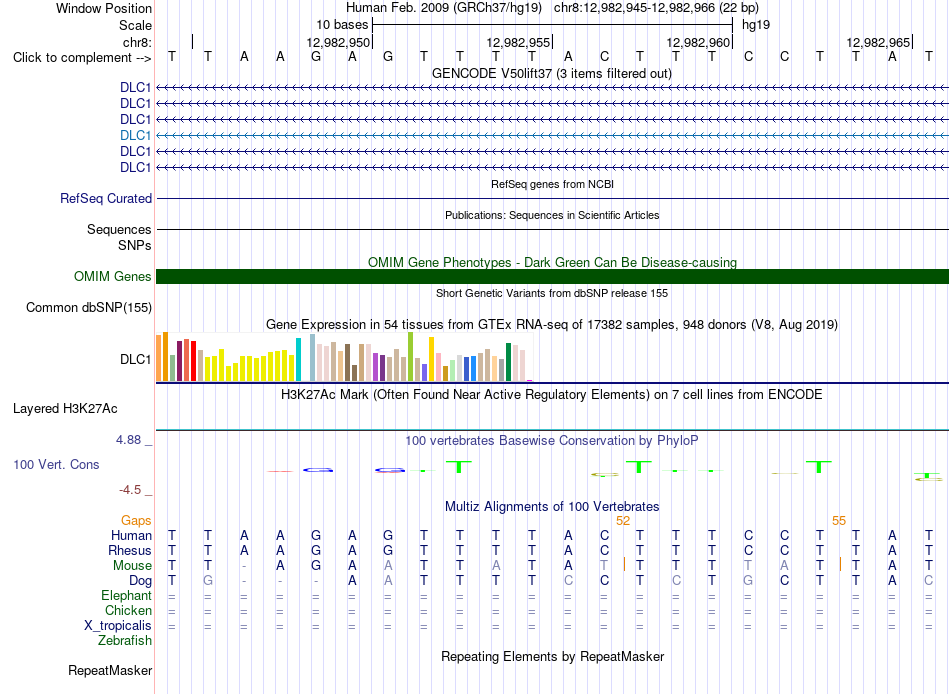
Task: Click GENCODE V50lift37 track title text
Action: click(551, 73)
